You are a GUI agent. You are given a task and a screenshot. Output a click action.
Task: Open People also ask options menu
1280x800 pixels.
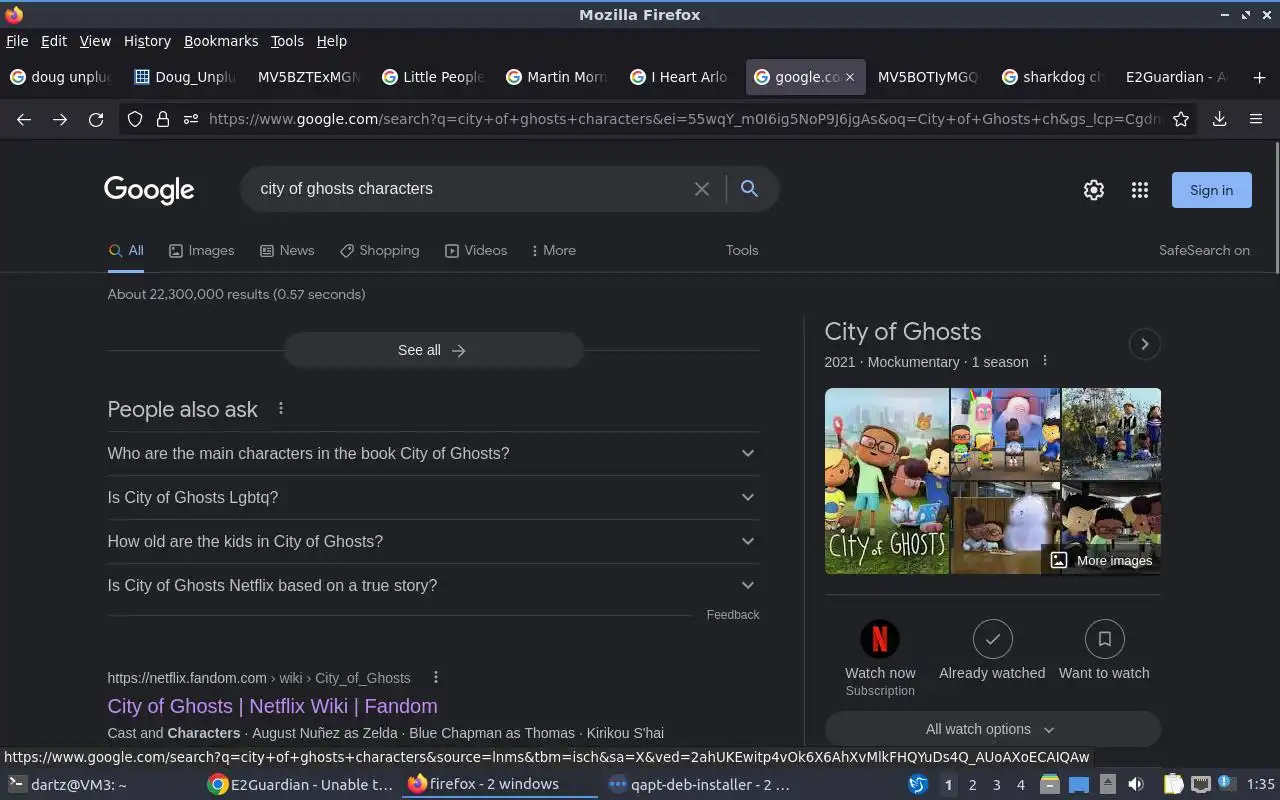281,409
